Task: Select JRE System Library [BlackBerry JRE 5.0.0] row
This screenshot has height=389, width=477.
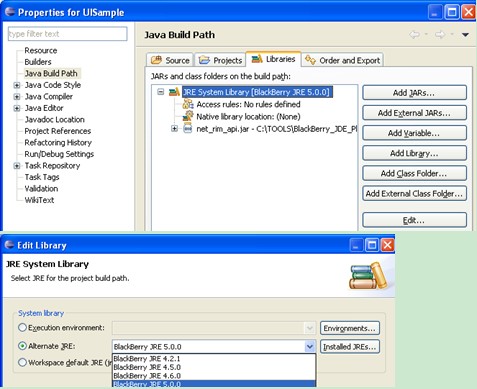Action: [x=257, y=92]
